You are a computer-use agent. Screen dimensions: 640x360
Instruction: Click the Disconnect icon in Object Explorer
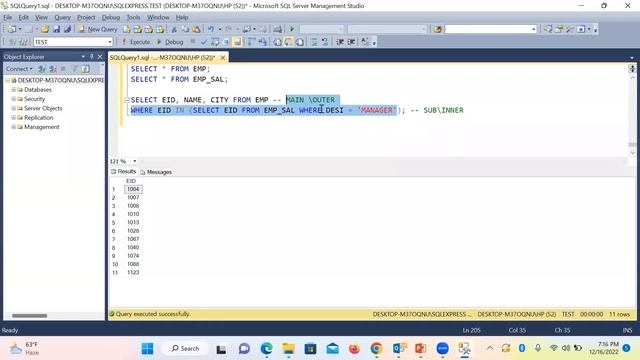[x=53, y=69]
